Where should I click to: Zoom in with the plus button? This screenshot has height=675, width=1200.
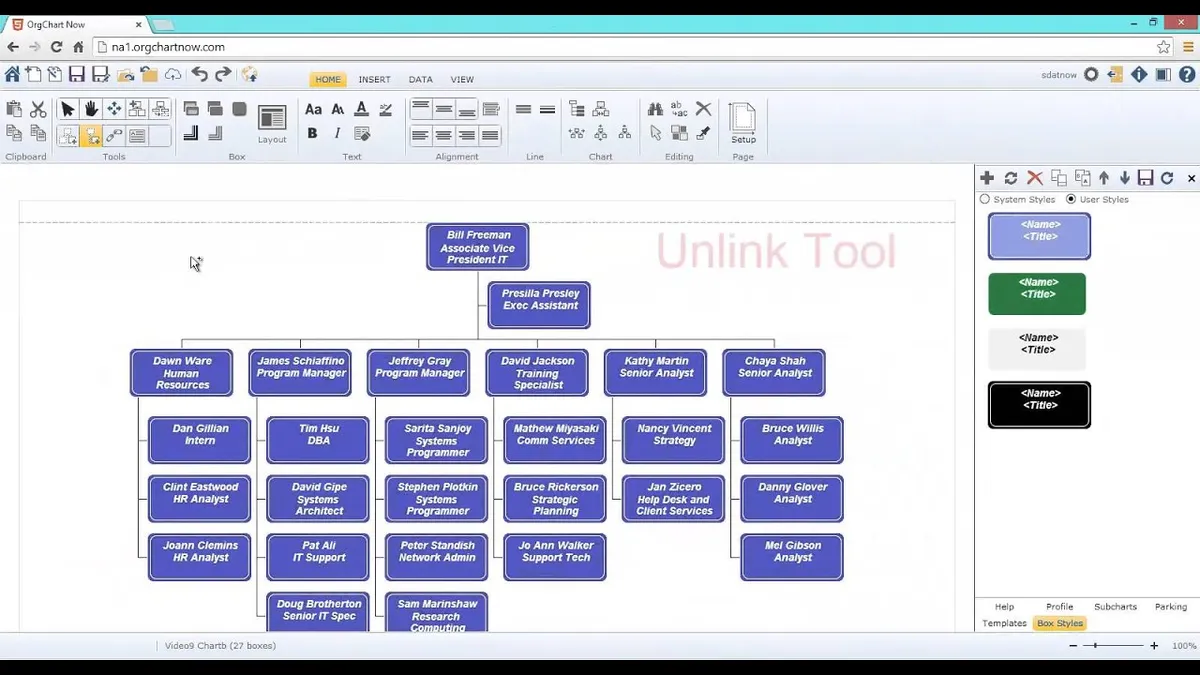coord(1153,646)
